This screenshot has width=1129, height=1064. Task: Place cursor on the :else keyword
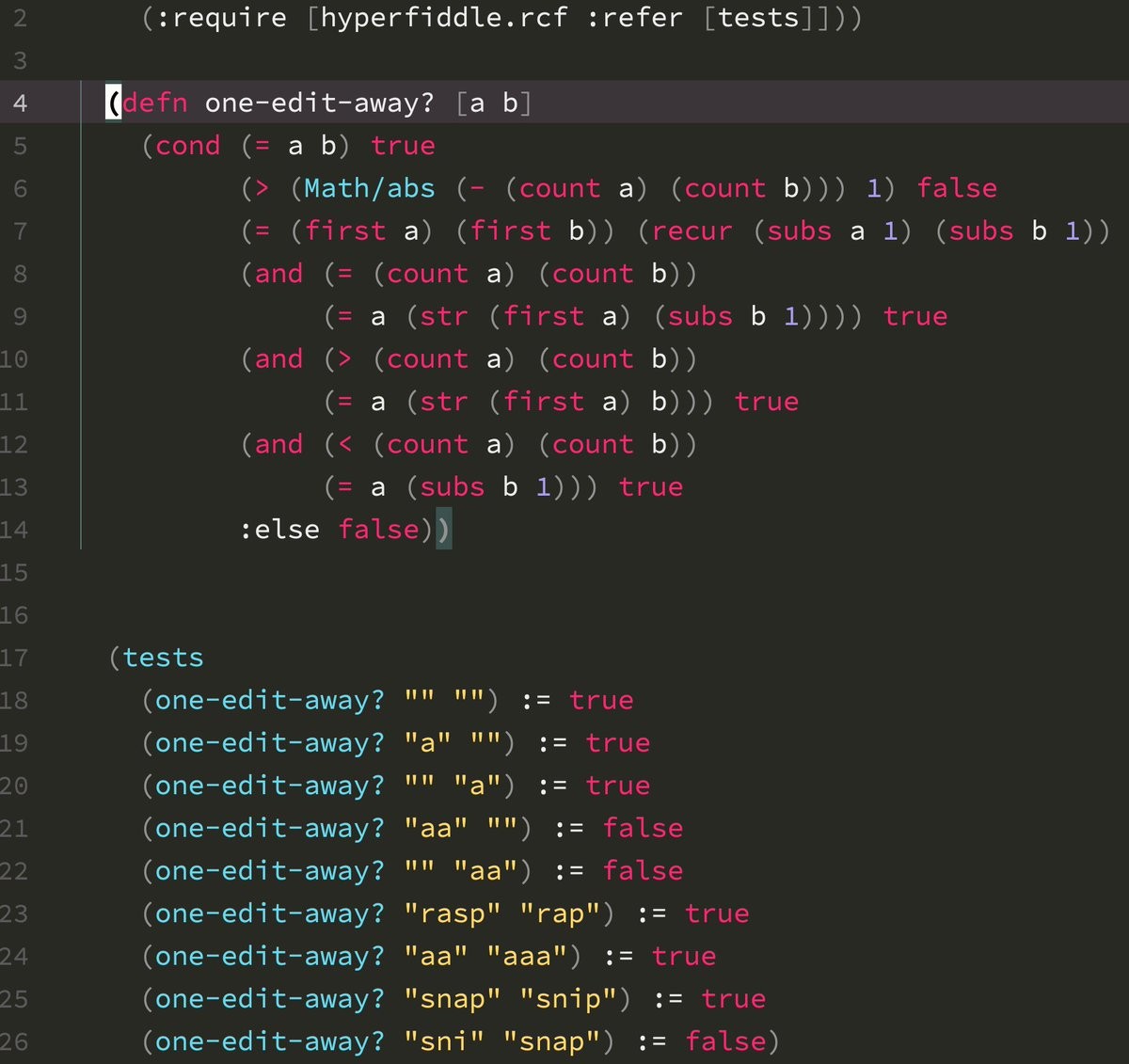click(279, 530)
